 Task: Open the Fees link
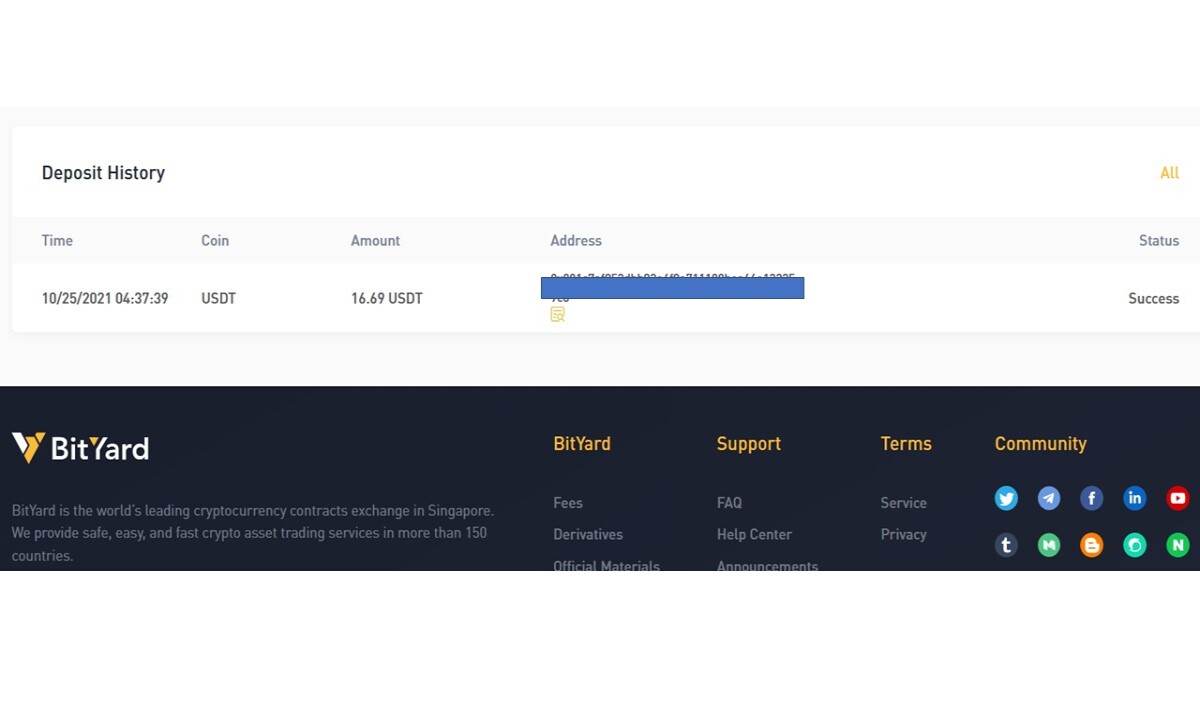click(x=568, y=503)
